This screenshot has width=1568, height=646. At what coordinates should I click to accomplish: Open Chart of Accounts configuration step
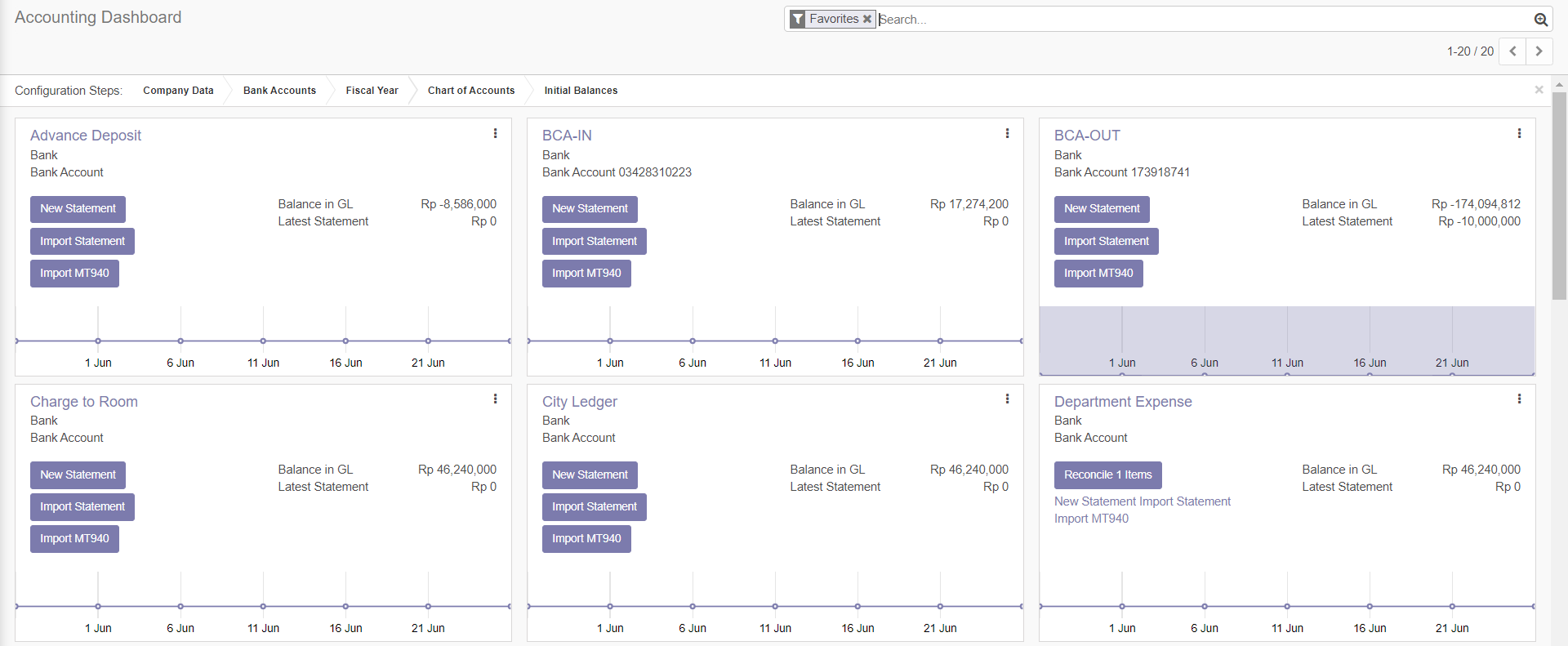tap(471, 91)
